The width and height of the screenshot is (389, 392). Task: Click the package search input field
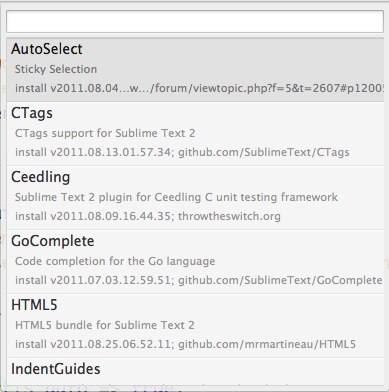(x=195, y=22)
